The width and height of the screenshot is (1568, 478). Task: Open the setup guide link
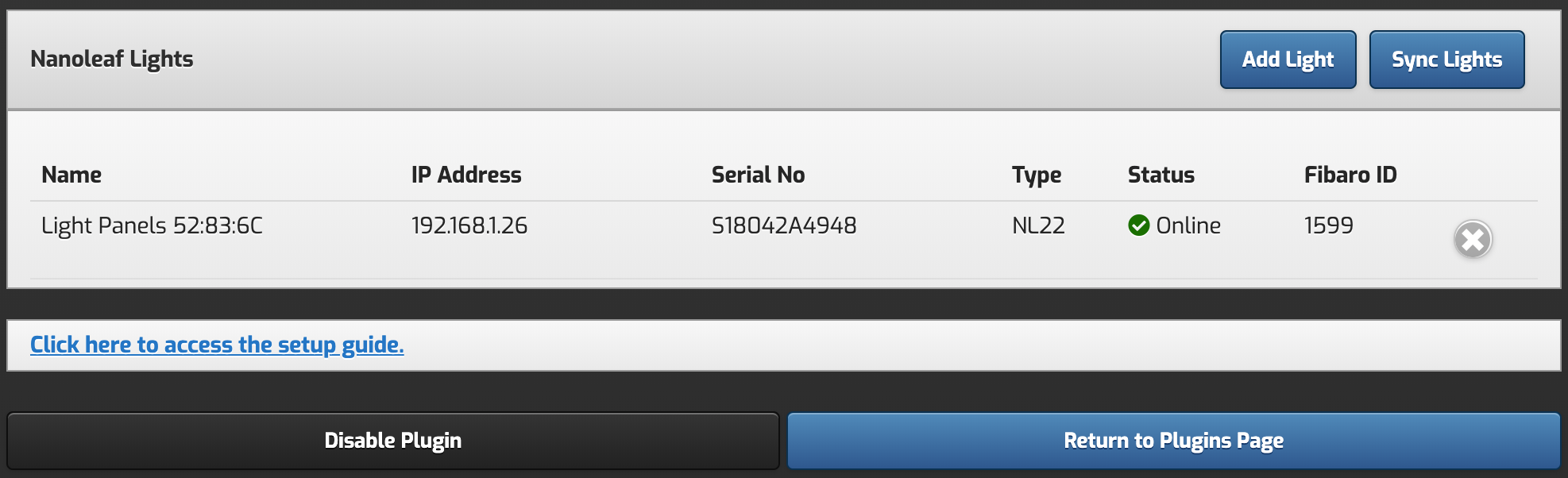pyautogui.click(x=217, y=345)
